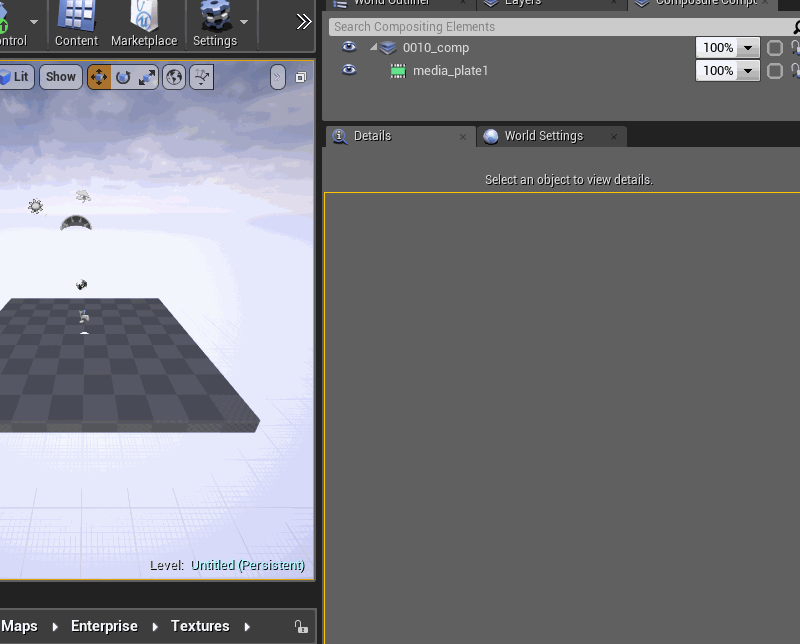Image resolution: width=800 pixels, height=644 pixels.
Task: Open the Marketplace from toolbar
Action: coord(144,23)
